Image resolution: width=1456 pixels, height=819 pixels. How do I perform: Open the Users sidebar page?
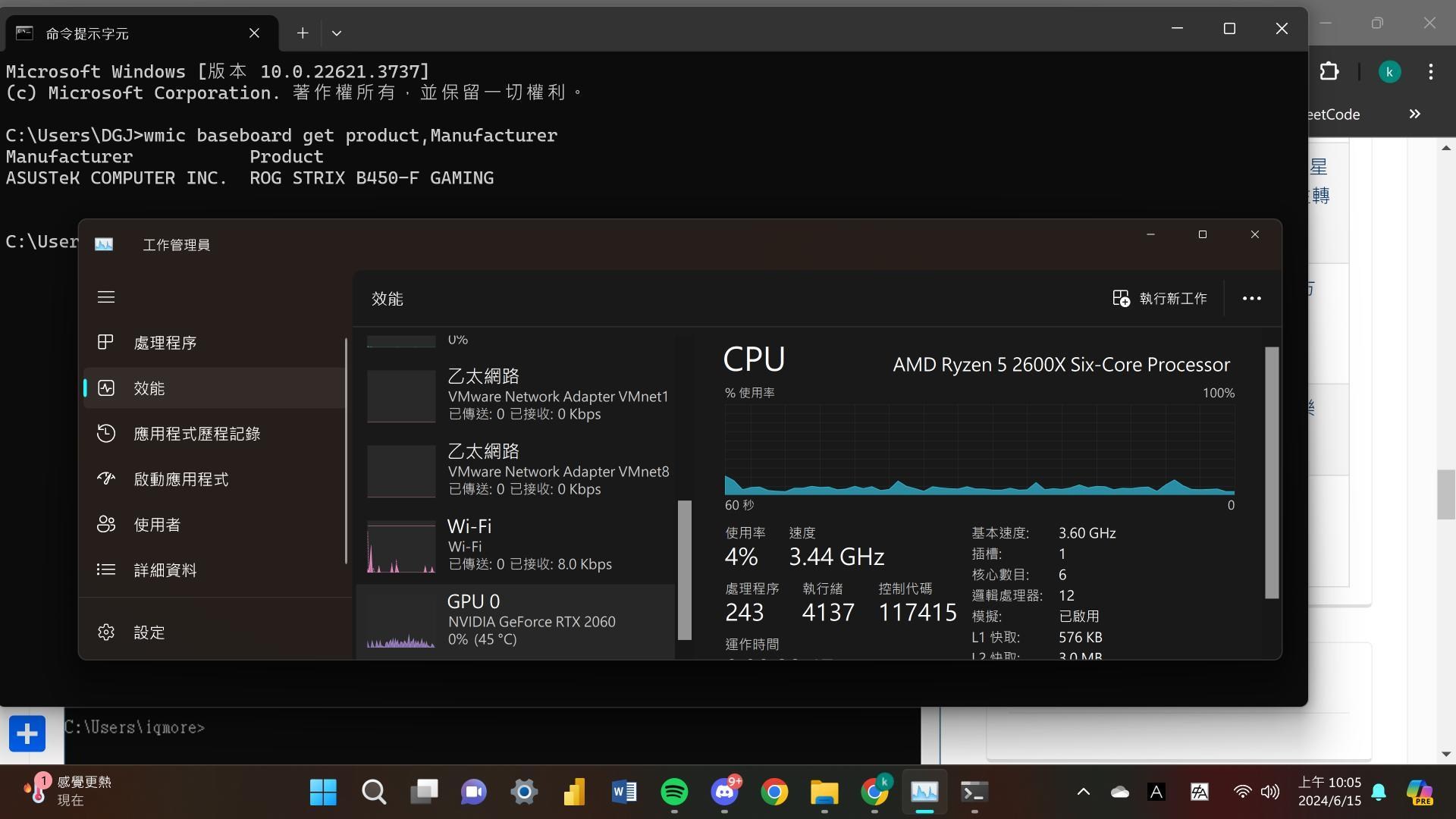[x=157, y=525]
